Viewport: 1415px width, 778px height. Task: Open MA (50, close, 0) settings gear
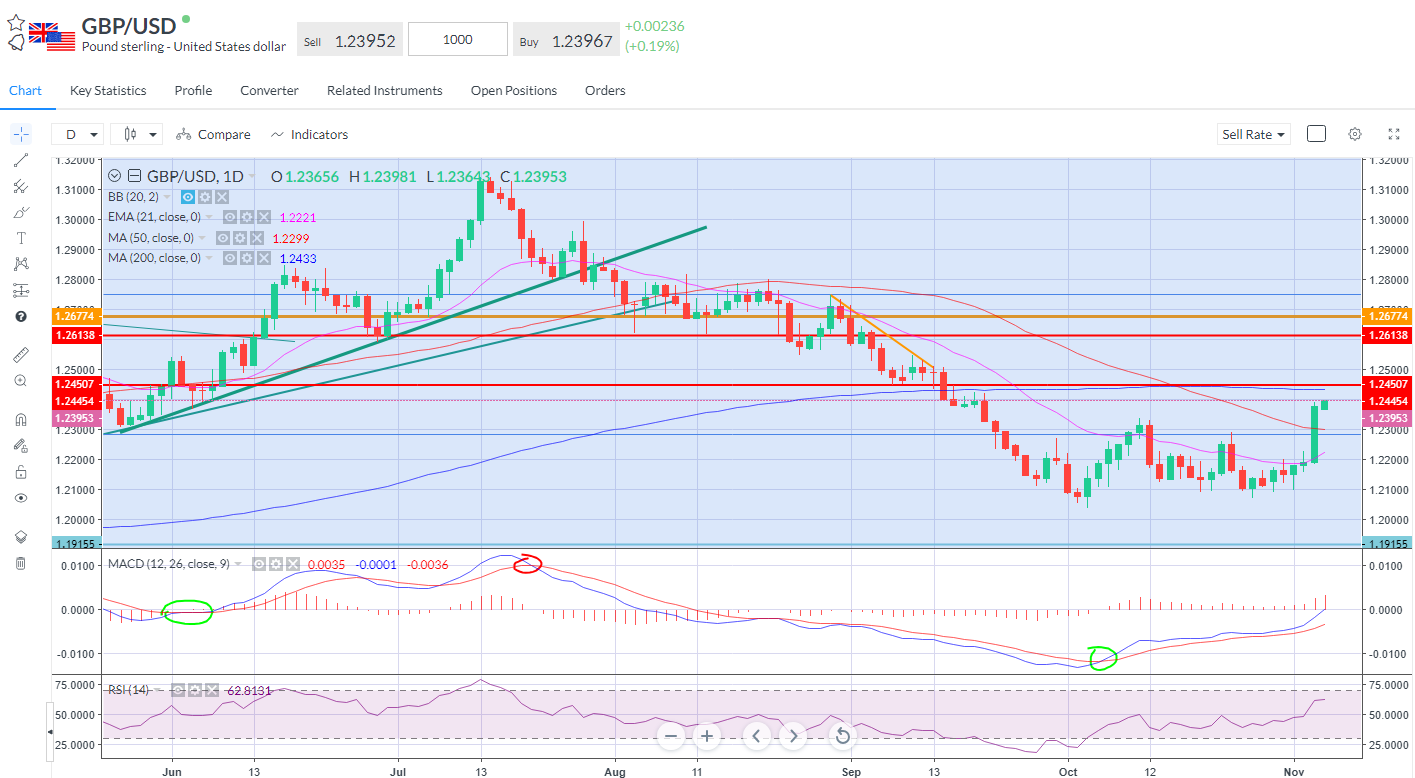[240, 238]
